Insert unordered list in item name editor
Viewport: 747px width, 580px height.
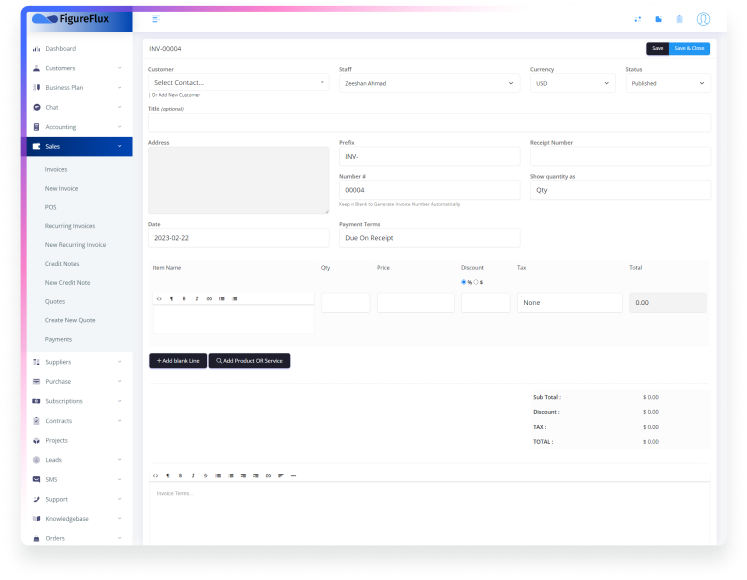pos(222,299)
